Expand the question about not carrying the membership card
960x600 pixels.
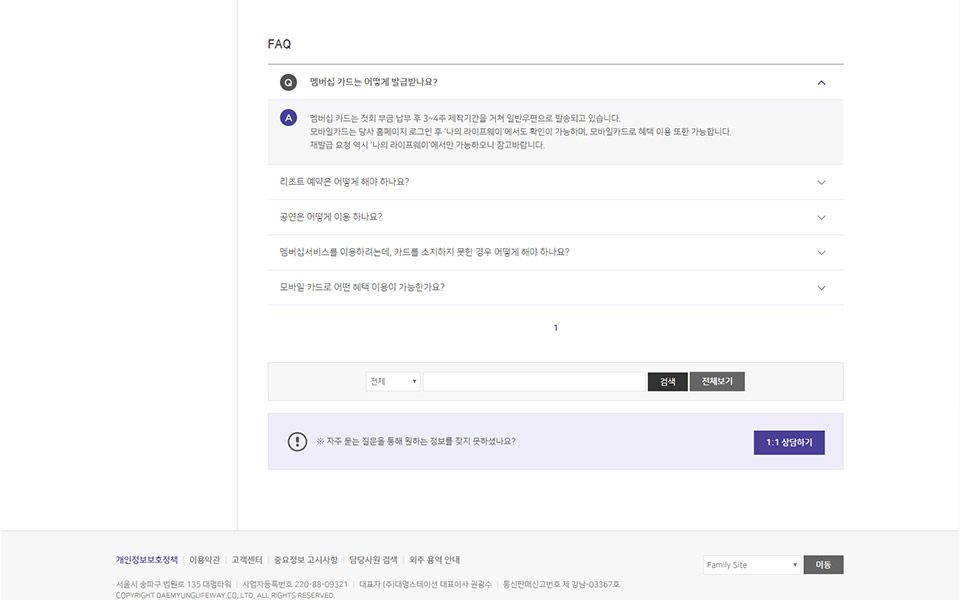821,252
